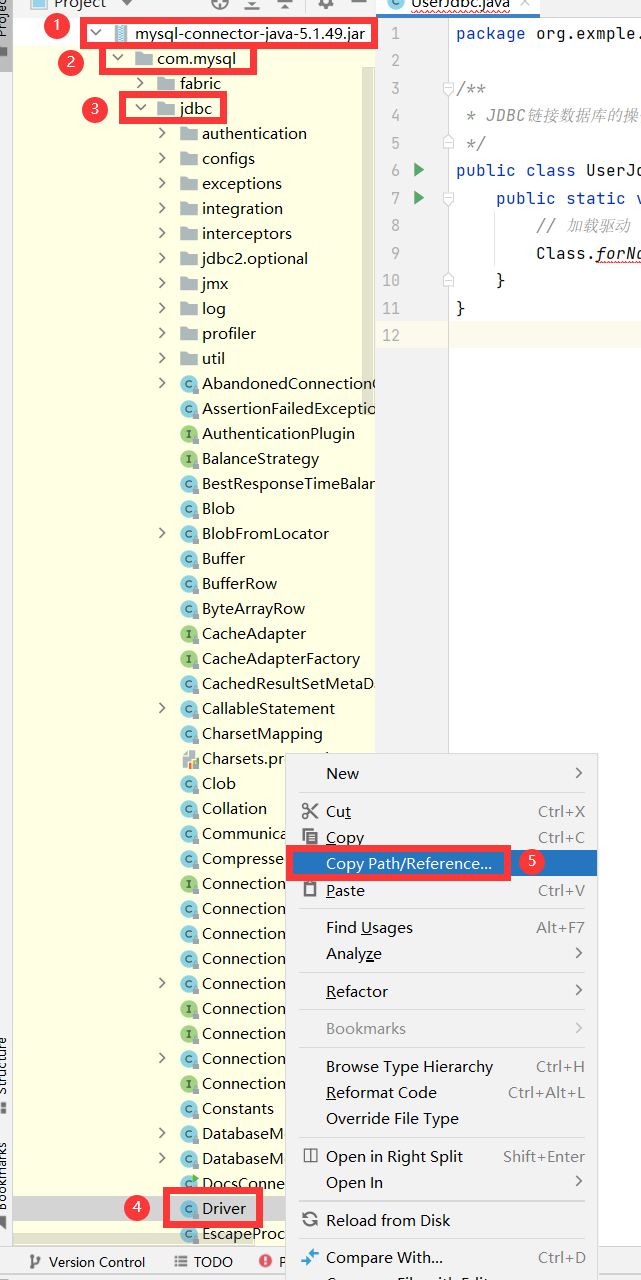This screenshot has width=641, height=1280.
Task: Open the Open In submenu
Action: [x=442, y=1182]
